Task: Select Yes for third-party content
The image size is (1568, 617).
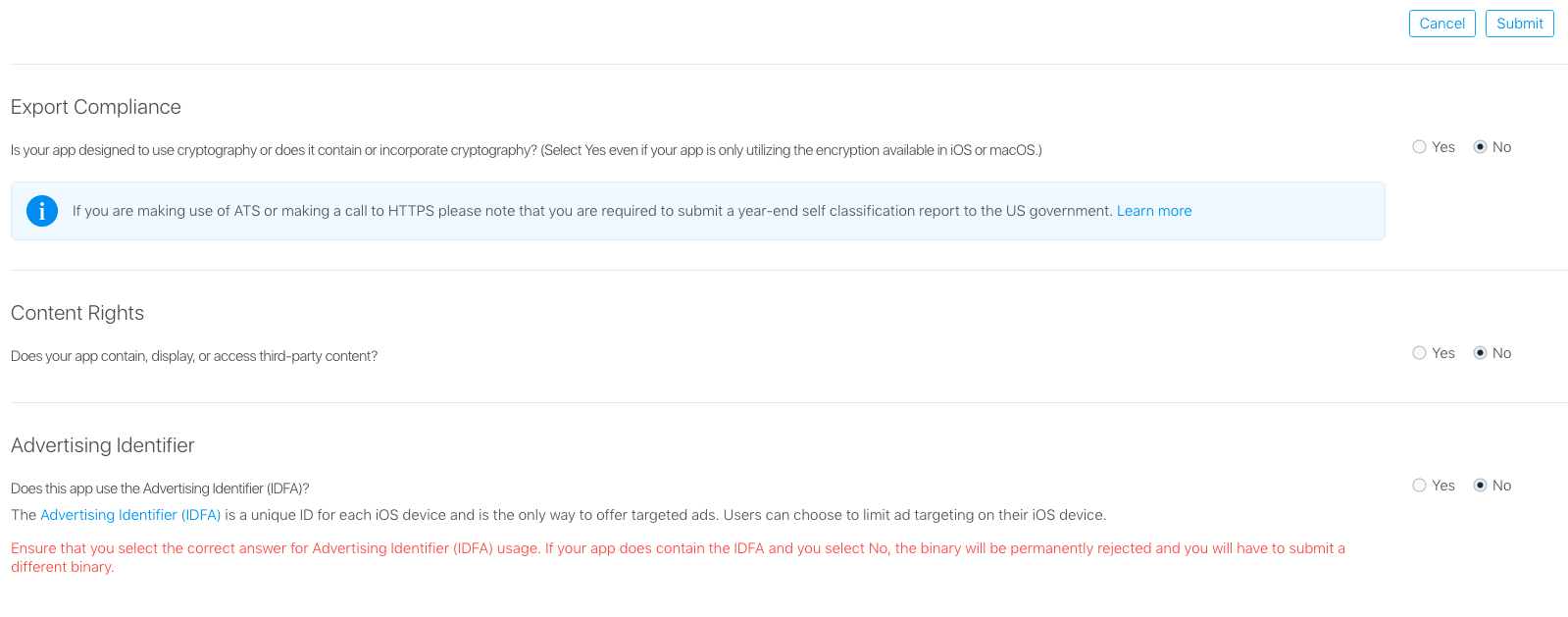Action: click(1419, 353)
